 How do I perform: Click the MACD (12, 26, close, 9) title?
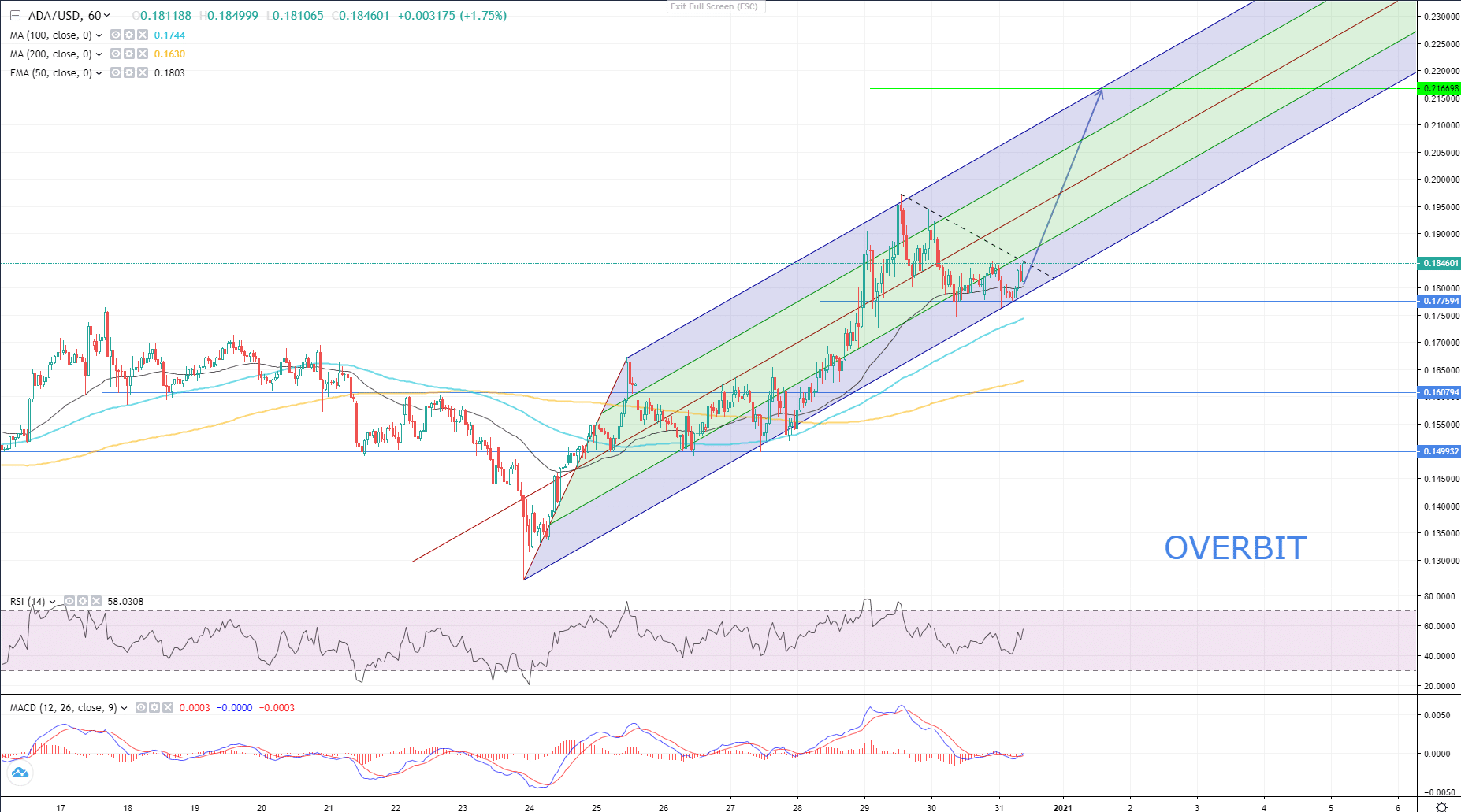pyautogui.click(x=63, y=708)
